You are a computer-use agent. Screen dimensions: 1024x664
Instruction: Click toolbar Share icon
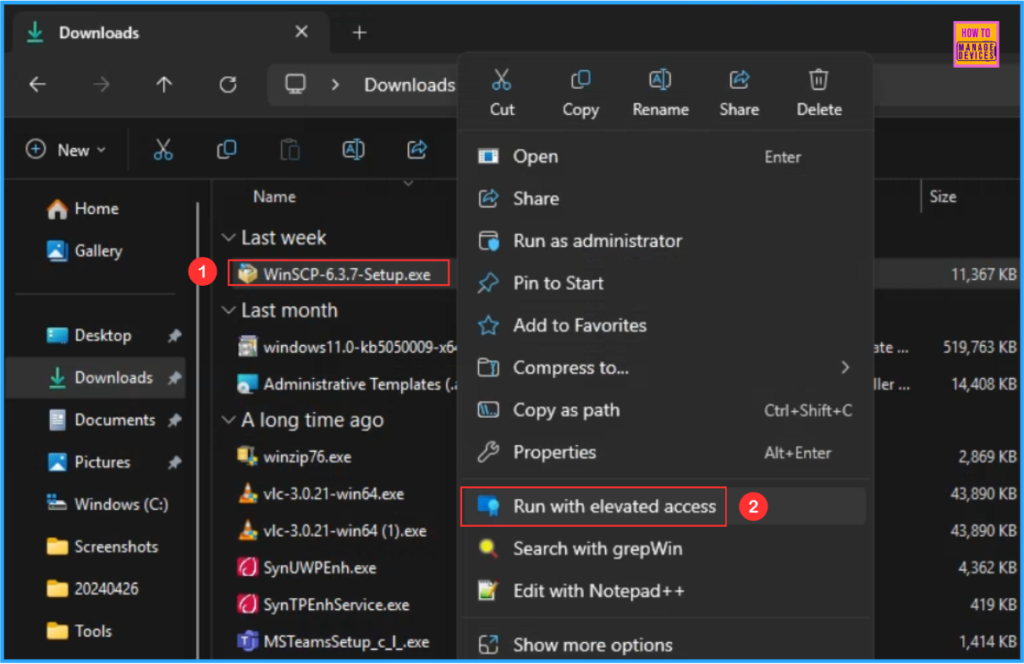pos(417,150)
